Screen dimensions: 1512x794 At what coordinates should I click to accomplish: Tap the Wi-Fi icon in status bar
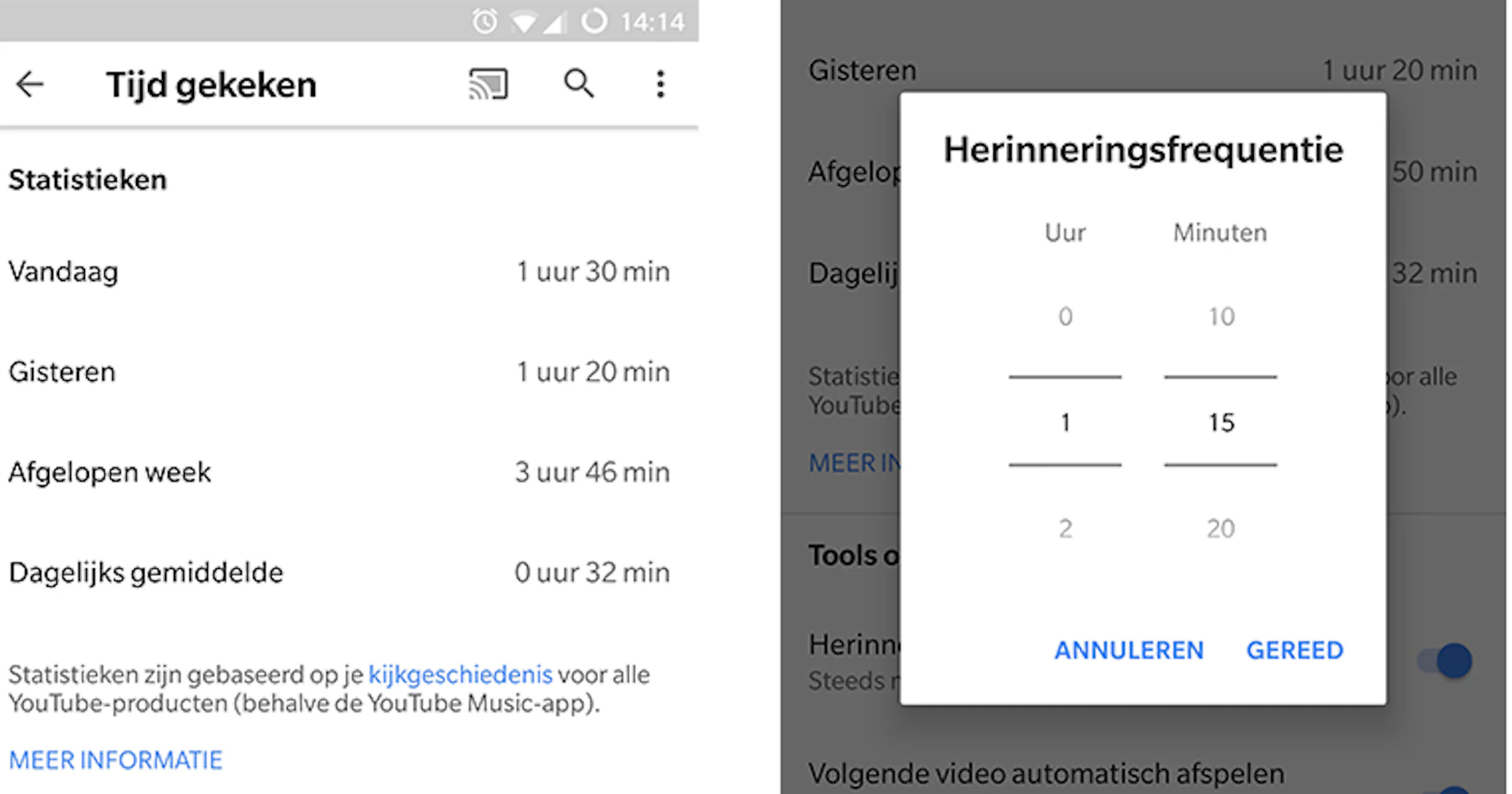524,23
